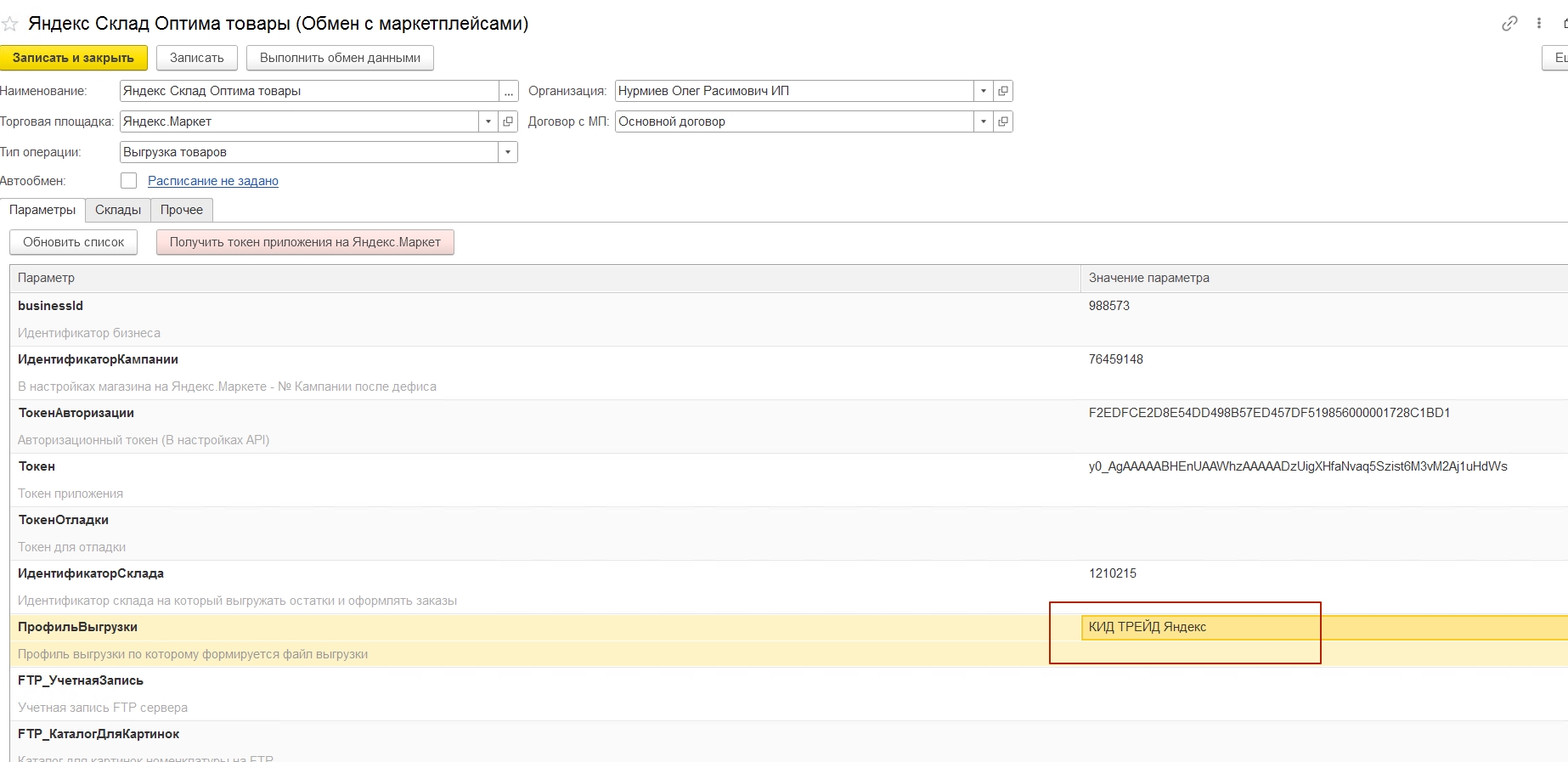1568x762 pixels.
Task: Star this form as a favorite
Action: tap(10, 24)
